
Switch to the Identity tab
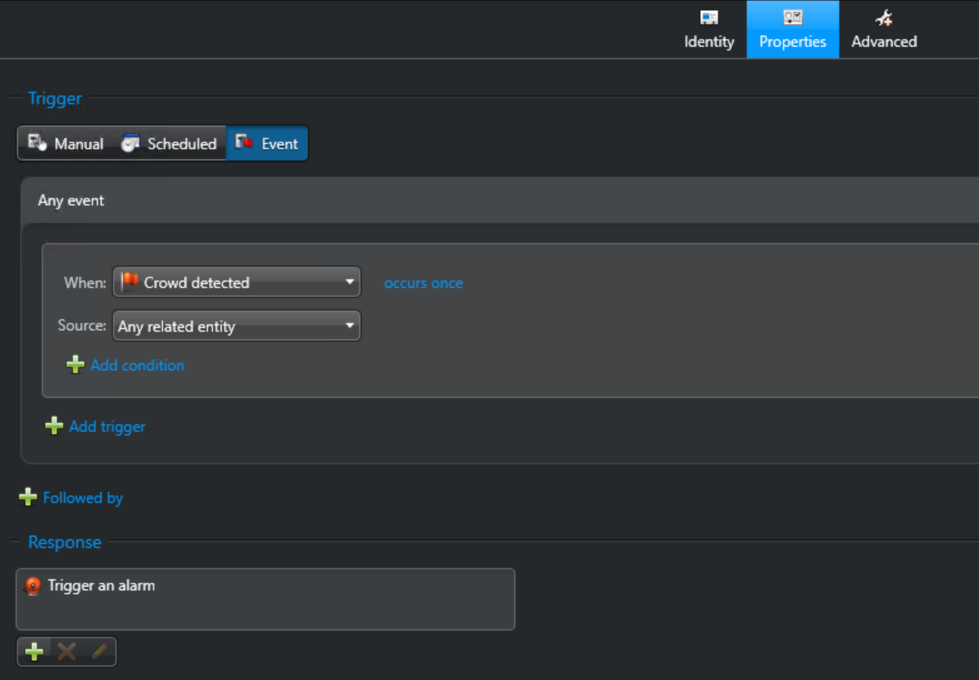(x=709, y=30)
